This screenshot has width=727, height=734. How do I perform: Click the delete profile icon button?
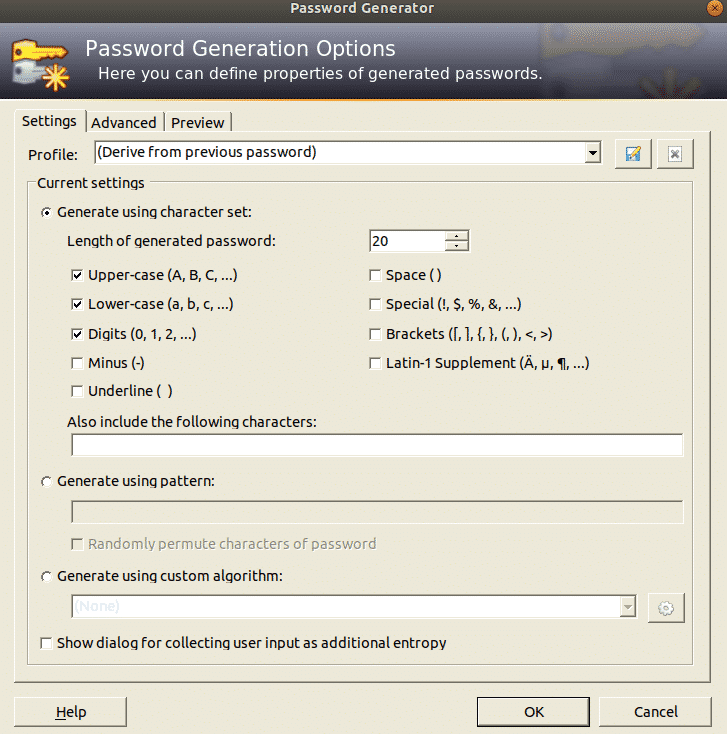(675, 154)
